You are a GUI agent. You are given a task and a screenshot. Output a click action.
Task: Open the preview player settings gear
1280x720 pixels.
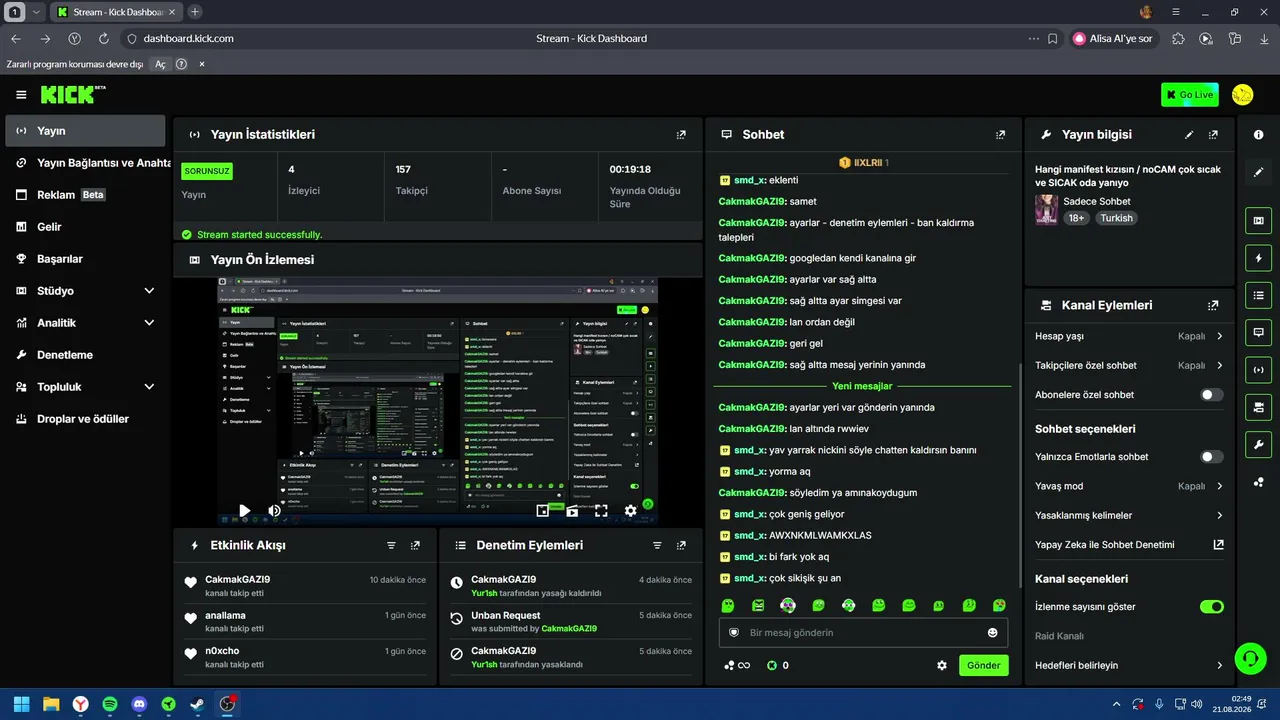630,510
